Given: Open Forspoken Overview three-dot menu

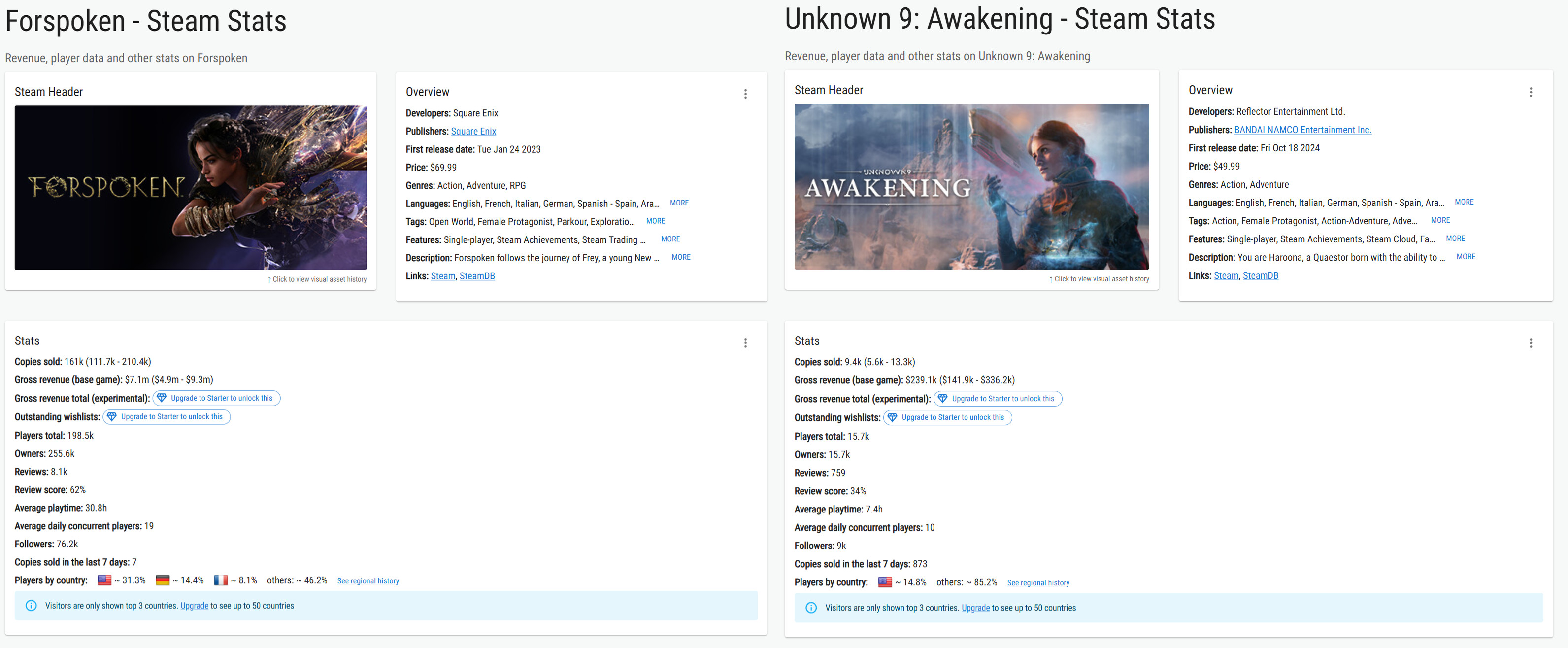Looking at the screenshot, I should coord(745,94).
